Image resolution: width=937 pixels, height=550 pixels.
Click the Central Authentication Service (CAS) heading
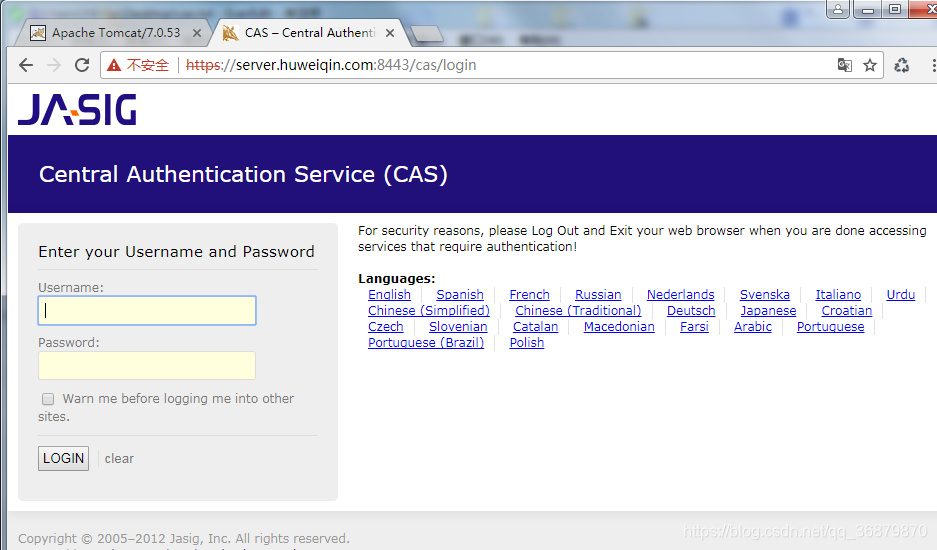[243, 175]
